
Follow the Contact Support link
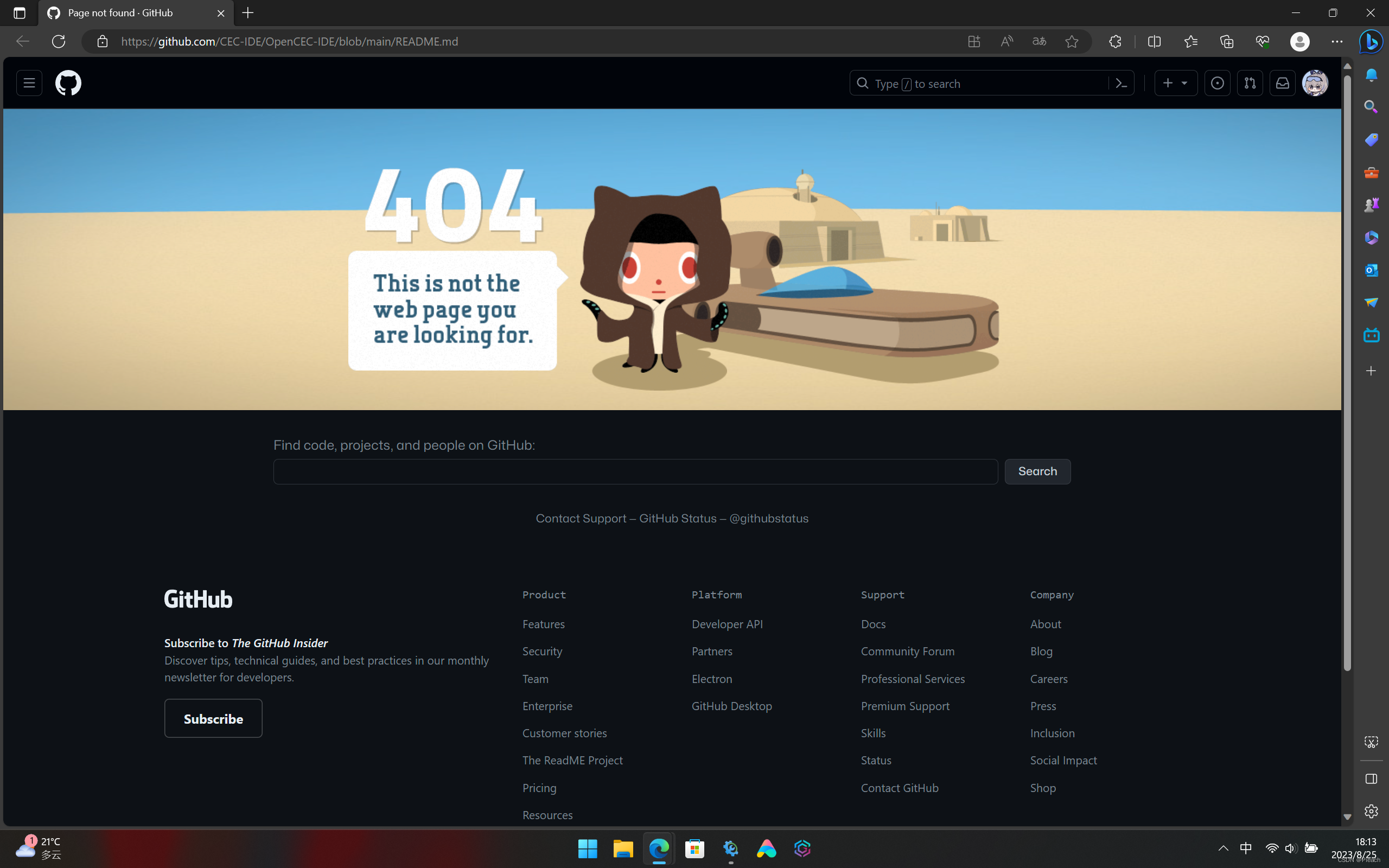pyautogui.click(x=582, y=518)
